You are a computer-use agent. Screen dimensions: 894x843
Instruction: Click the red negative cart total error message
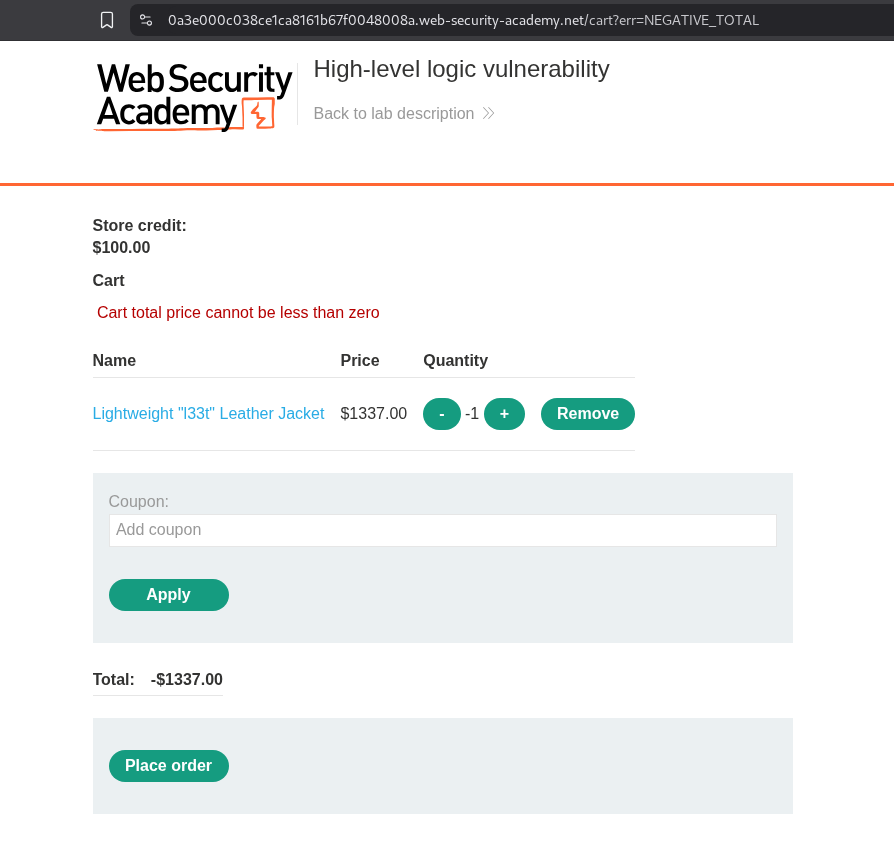coord(238,312)
